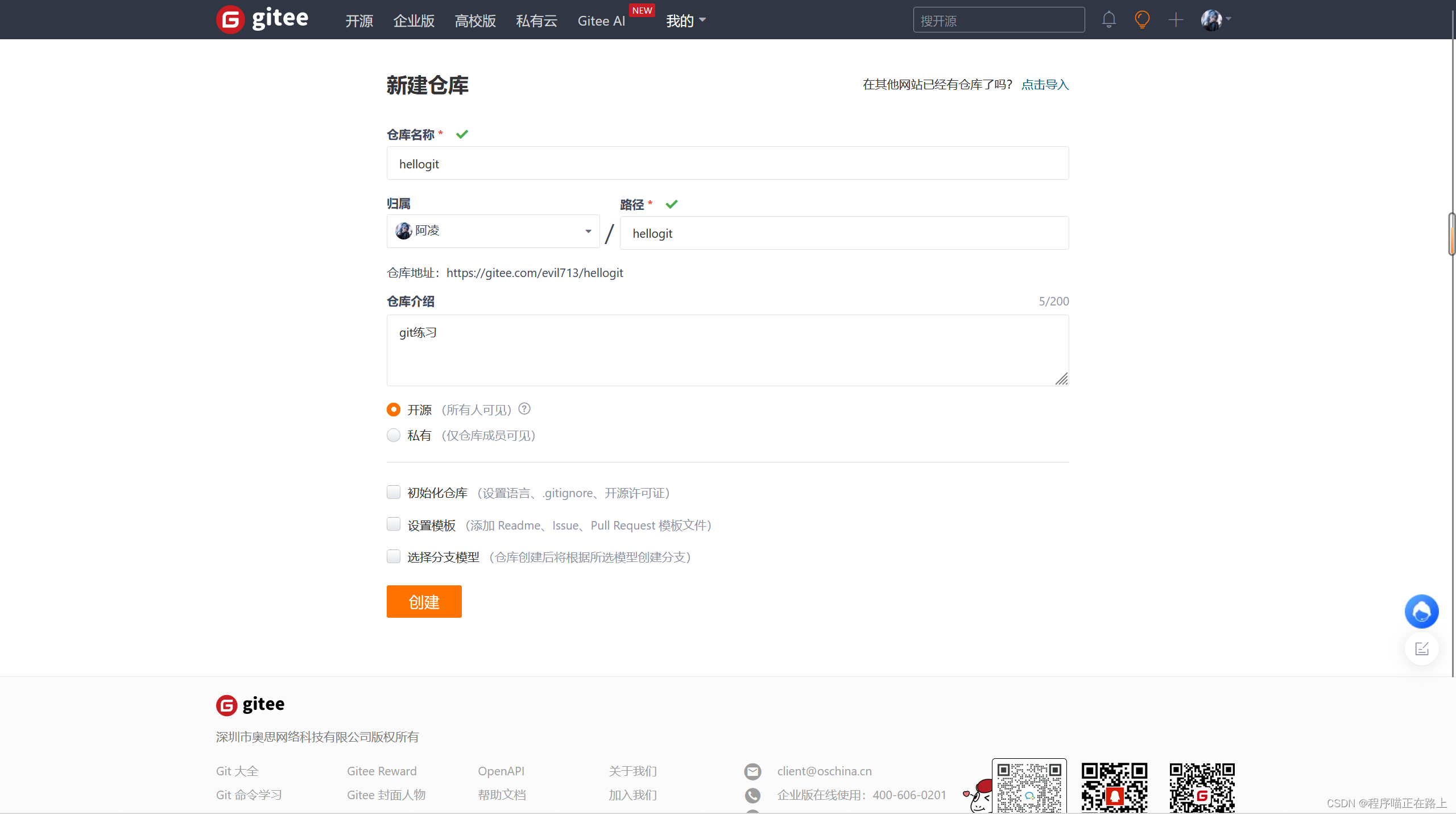Click the plus icon to create new
Image resolution: width=1456 pixels, height=814 pixels.
pyautogui.click(x=1176, y=19)
